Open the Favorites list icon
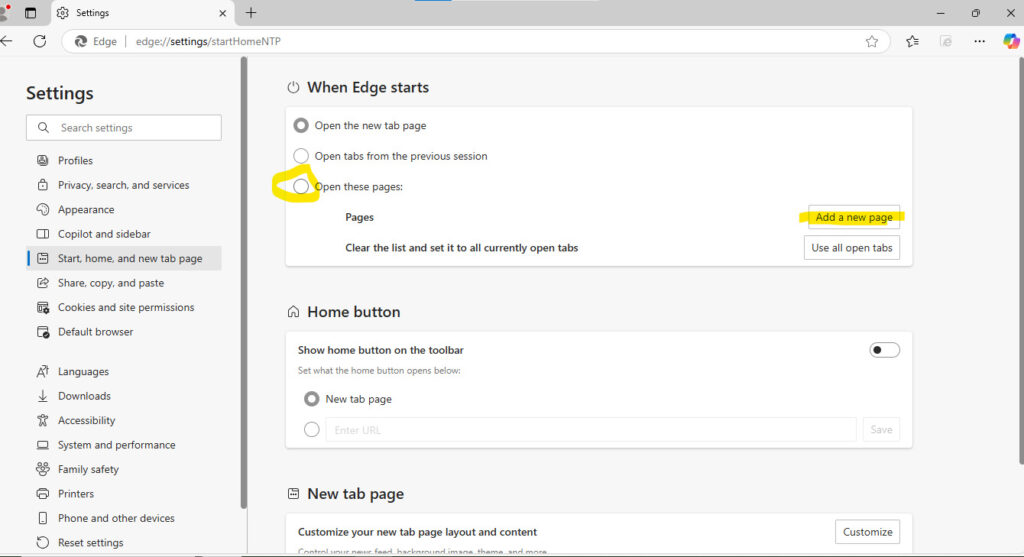 [x=912, y=41]
